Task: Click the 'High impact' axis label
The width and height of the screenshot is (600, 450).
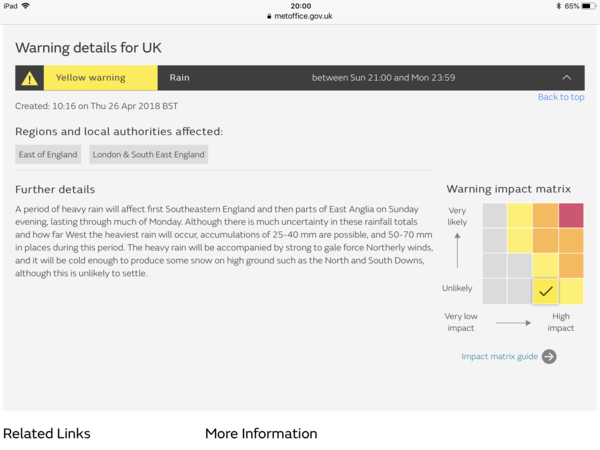Action: (561, 322)
